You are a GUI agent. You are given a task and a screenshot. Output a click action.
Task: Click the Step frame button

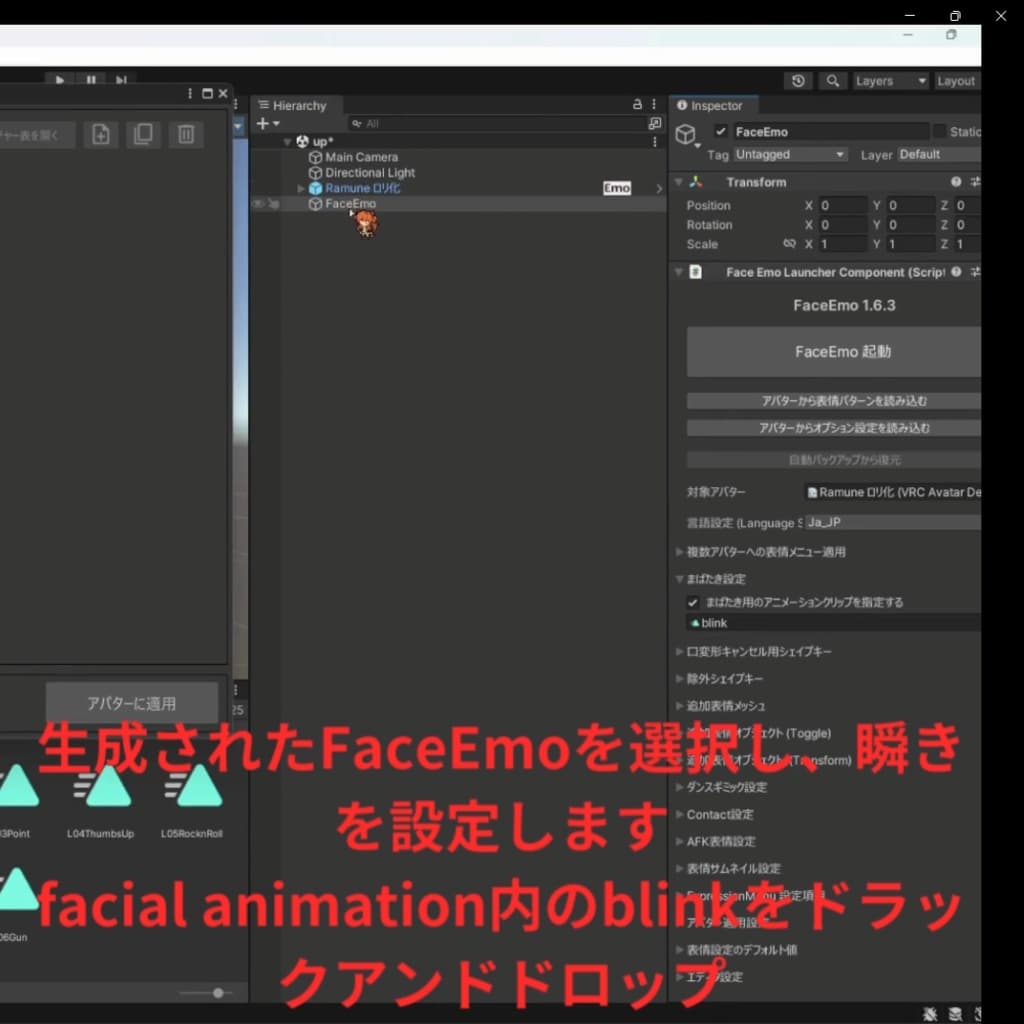coord(121,80)
